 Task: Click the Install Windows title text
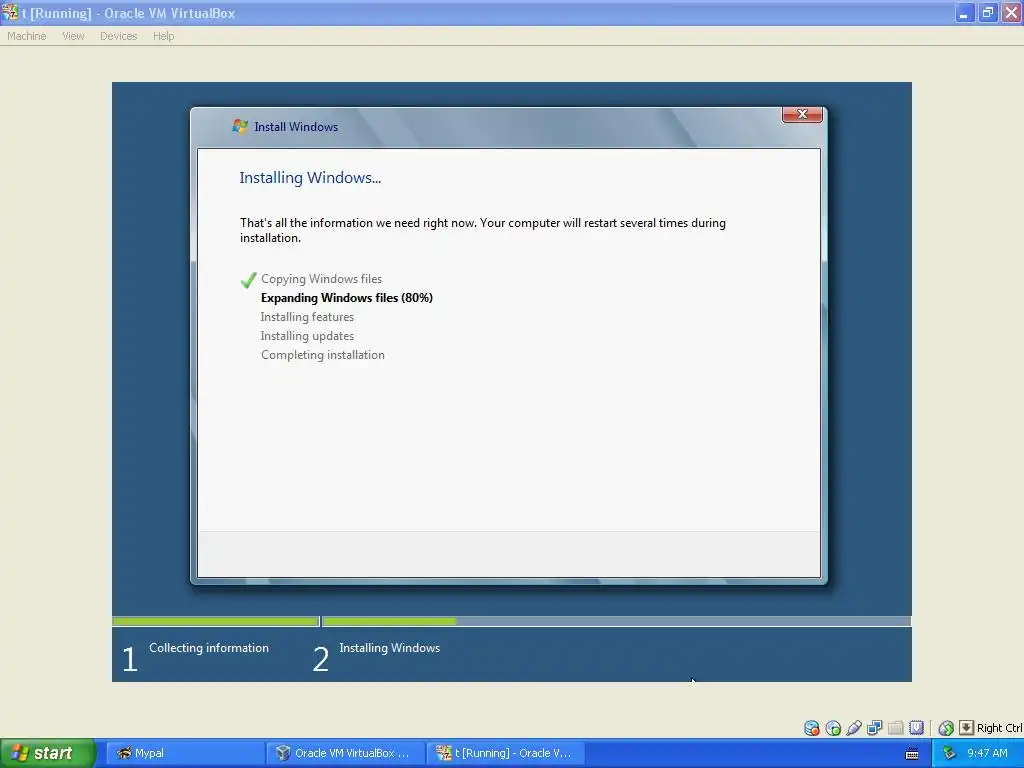[x=296, y=127]
